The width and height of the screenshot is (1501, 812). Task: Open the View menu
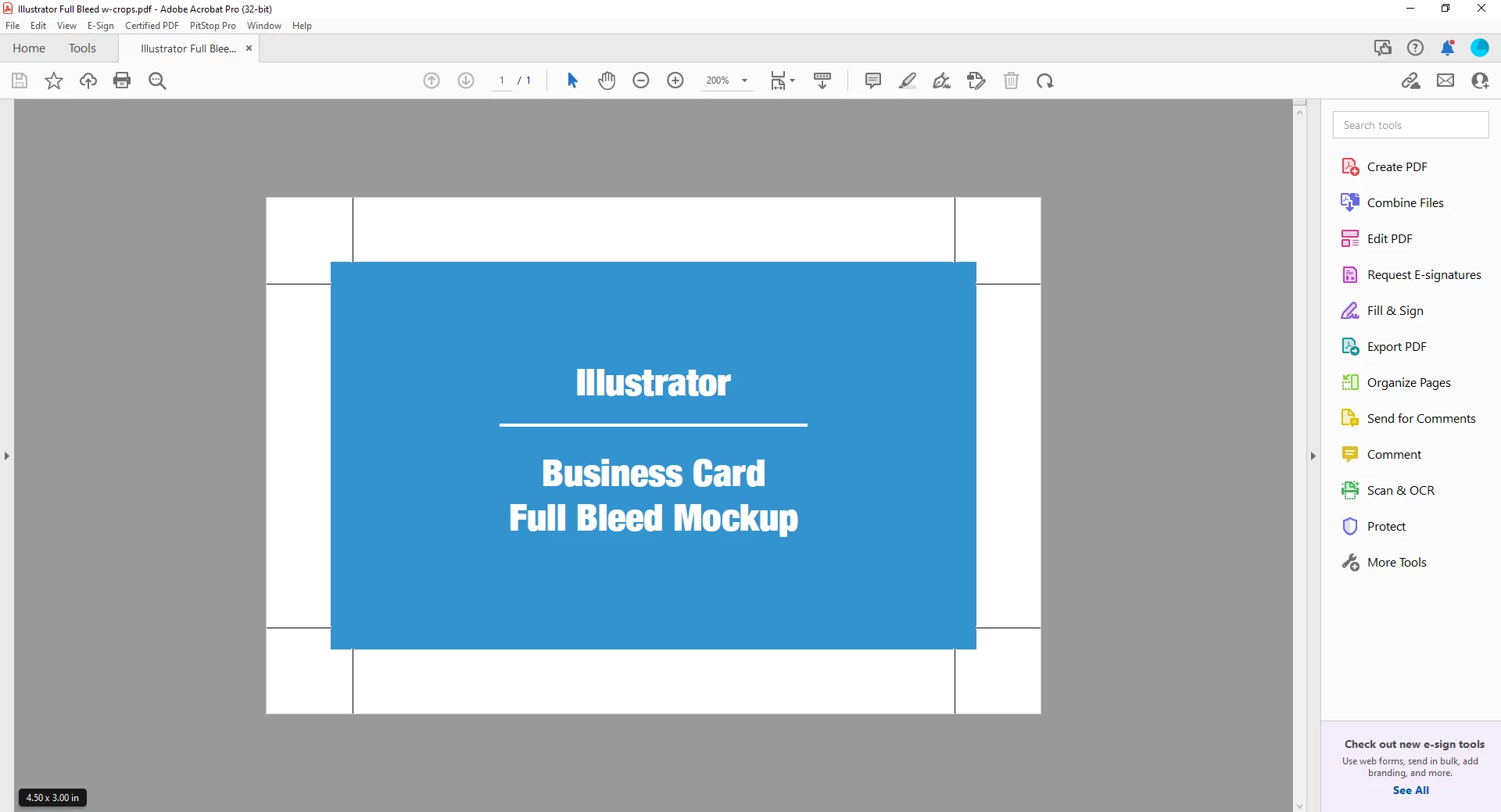[x=66, y=26]
